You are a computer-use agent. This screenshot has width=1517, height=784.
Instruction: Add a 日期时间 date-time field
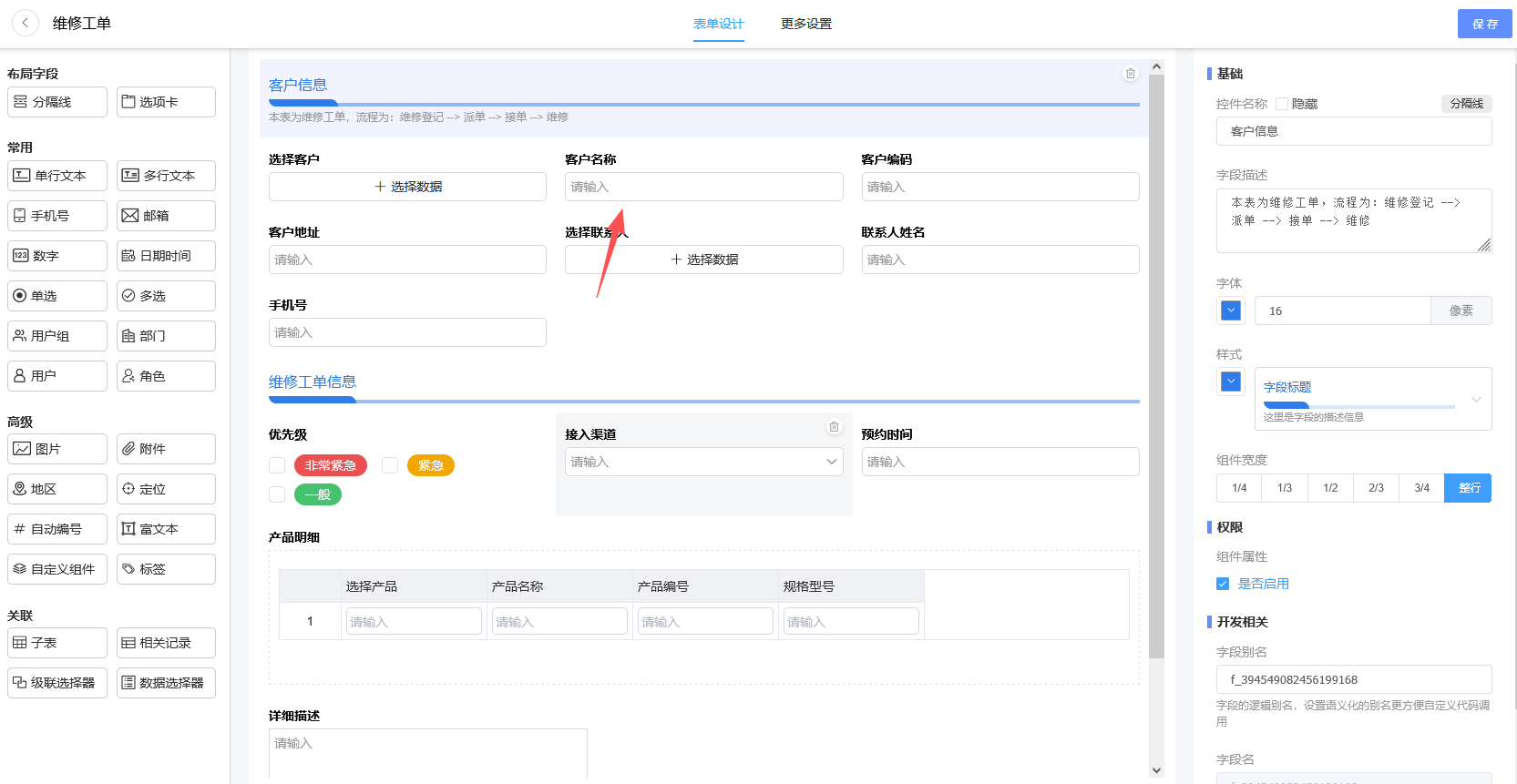(166, 256)
